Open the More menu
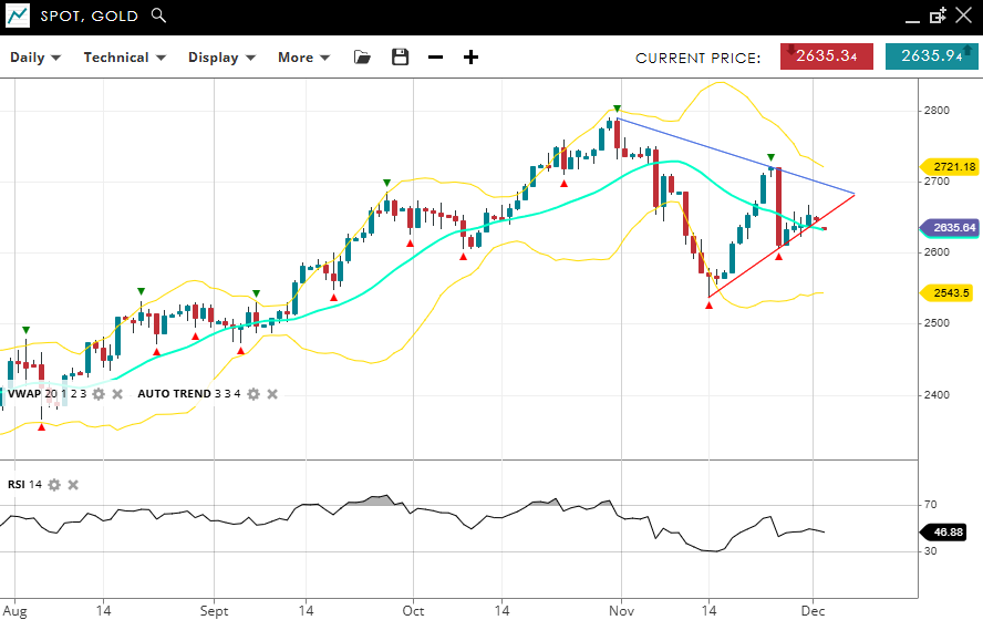 coord(304,57)
